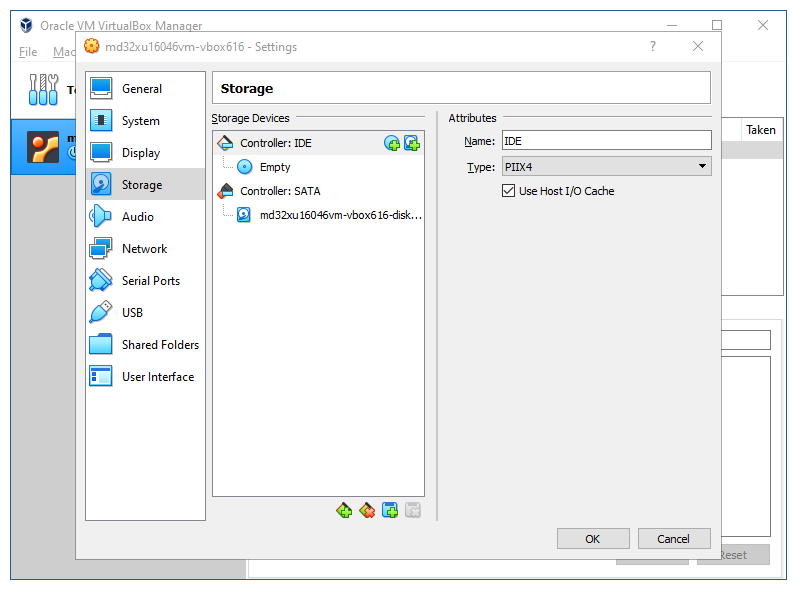The image size is (800, 600).
Task: Open the USB settings category
Action: point(132,313)
